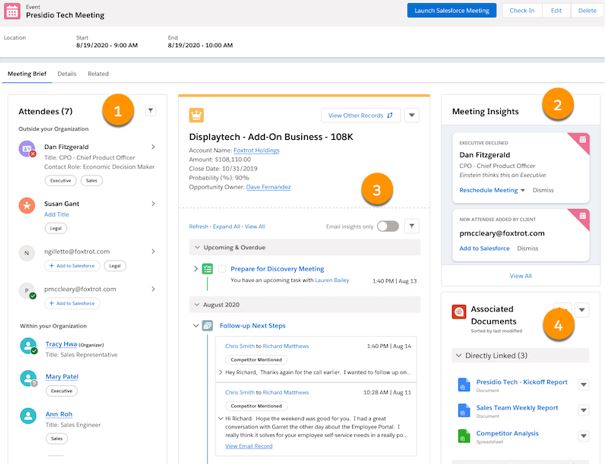Open Dan Fitzgerald attendee details chevron
Viewport: 605px width, 464px height.
point(153,147)
